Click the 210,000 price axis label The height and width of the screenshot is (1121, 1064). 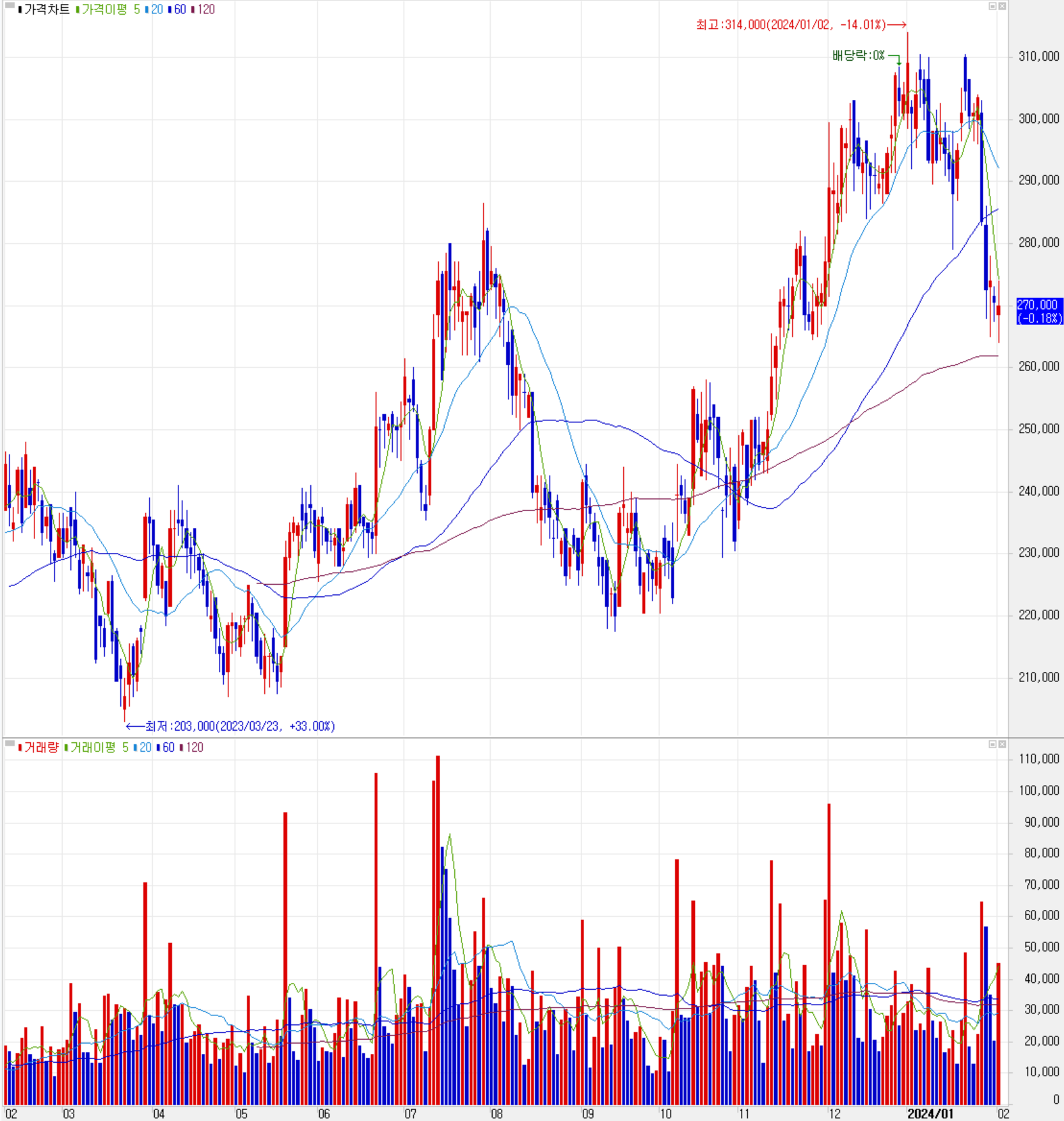click(1039, 677)
